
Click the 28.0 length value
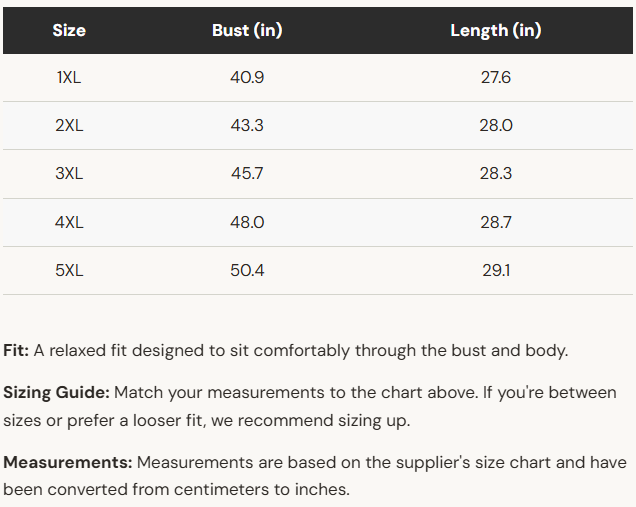click(496, 125)
